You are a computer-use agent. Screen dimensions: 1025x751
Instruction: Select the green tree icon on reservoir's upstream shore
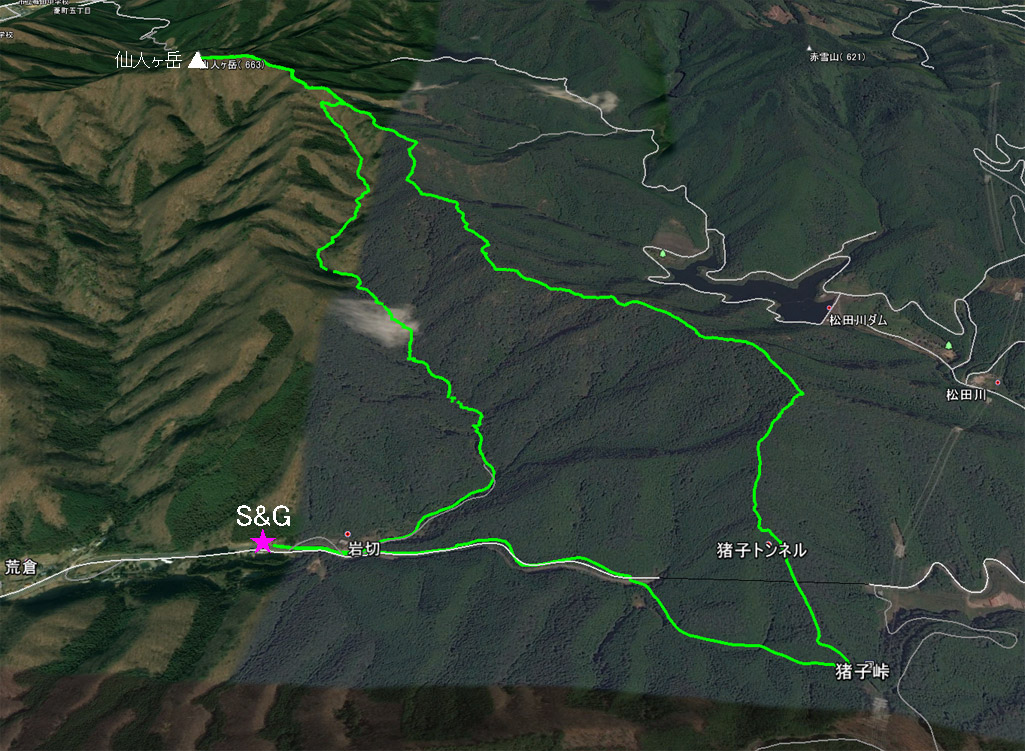(663, 254)
